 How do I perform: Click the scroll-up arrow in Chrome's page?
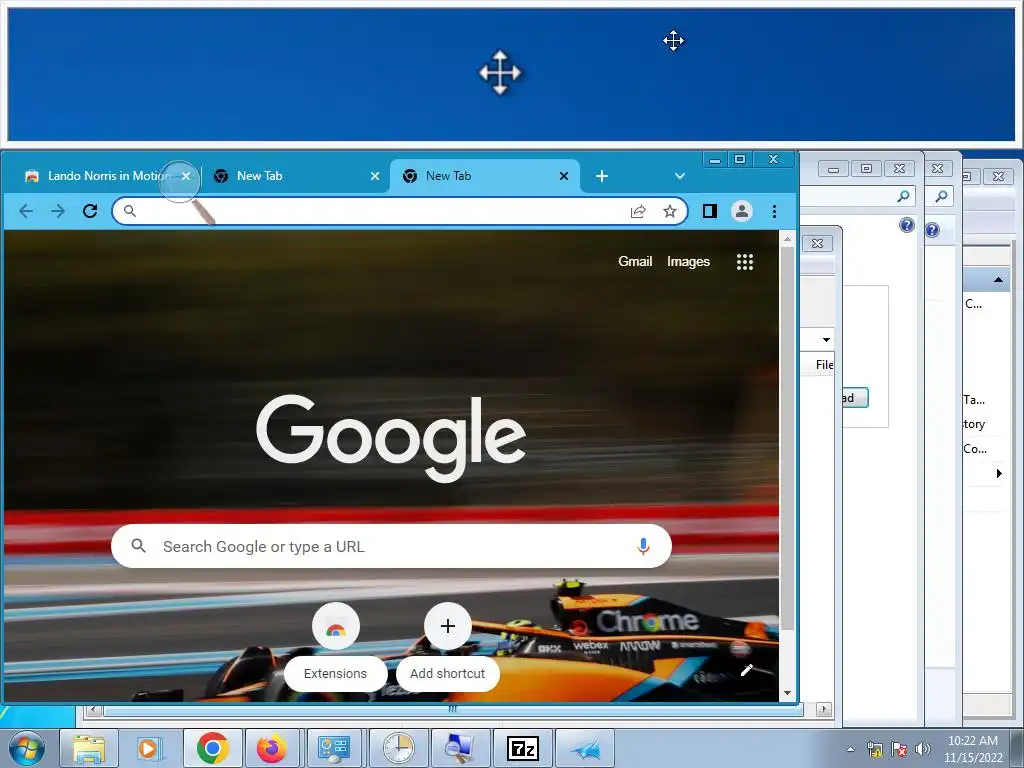click(x=787, y=240)
